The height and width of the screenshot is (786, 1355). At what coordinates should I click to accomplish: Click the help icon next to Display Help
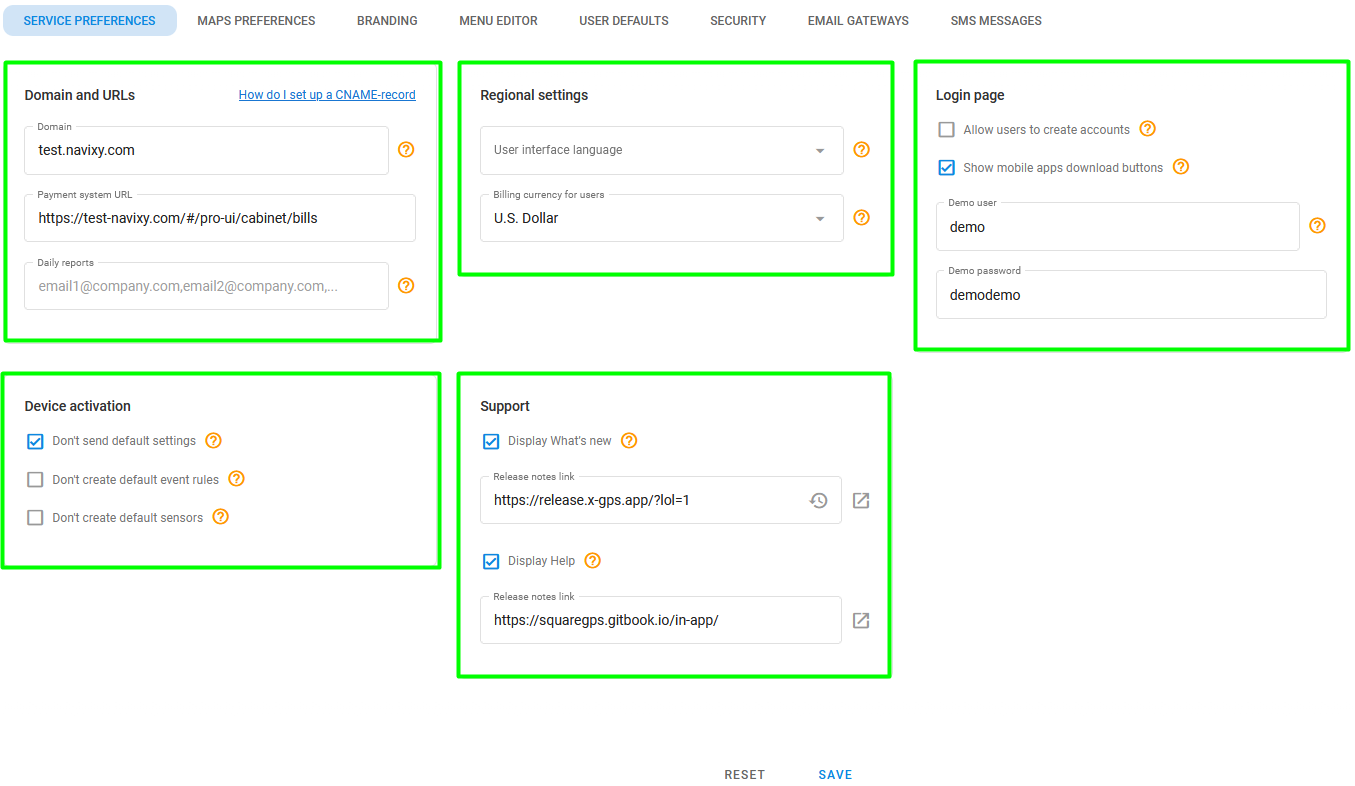pos(593,561)
